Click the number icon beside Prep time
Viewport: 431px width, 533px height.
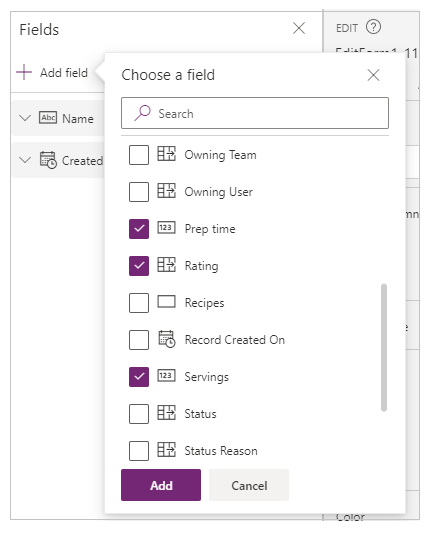click(x=167, y=227)
